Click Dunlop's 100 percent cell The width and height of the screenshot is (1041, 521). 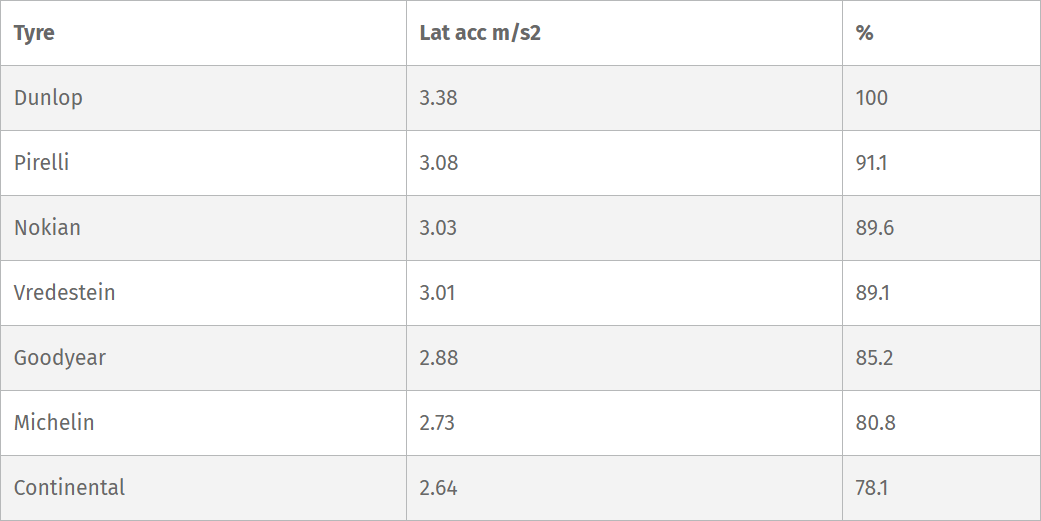871,98
